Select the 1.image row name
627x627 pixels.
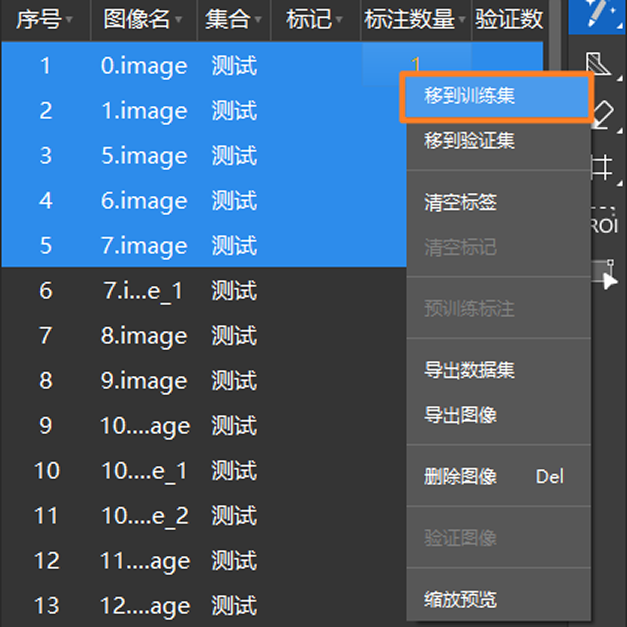144,110
